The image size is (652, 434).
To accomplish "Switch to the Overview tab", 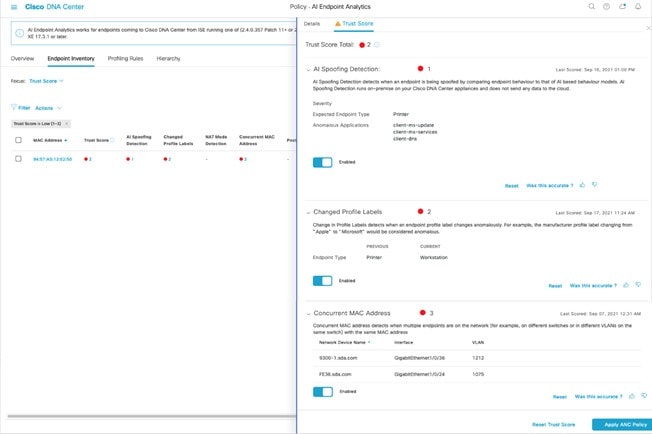I will point(22,59).
